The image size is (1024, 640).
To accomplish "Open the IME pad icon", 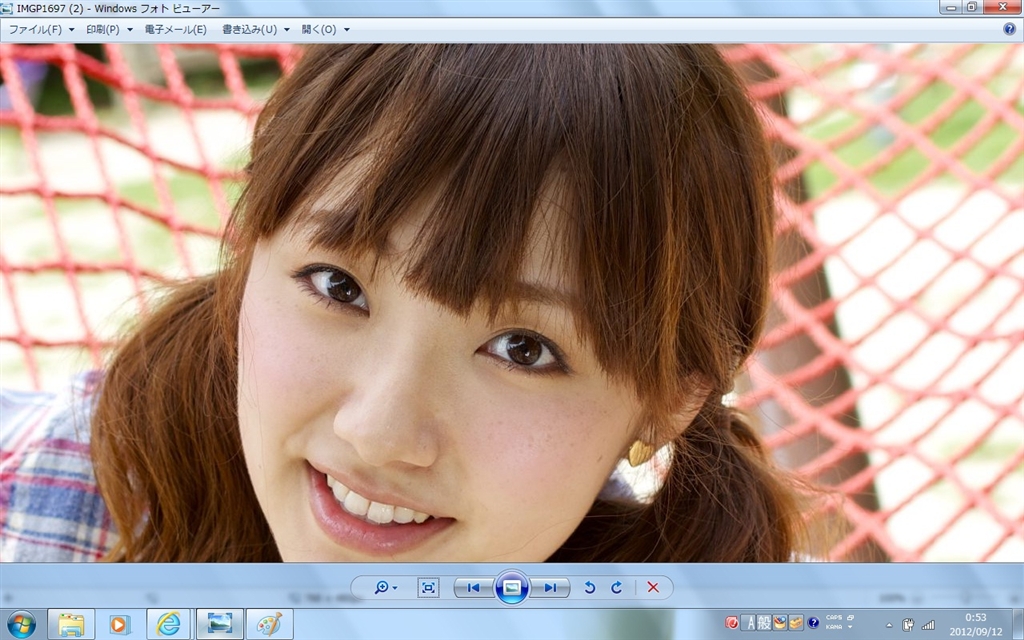I will [780, 622].
